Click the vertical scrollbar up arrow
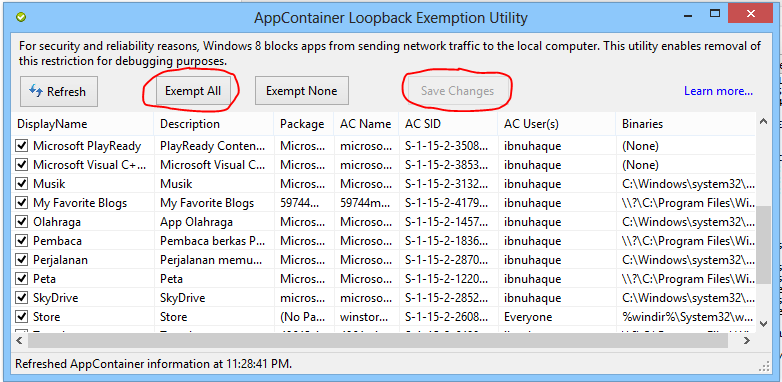The height and width of the screenshot is (382, 782). click(x=763, y=121)
